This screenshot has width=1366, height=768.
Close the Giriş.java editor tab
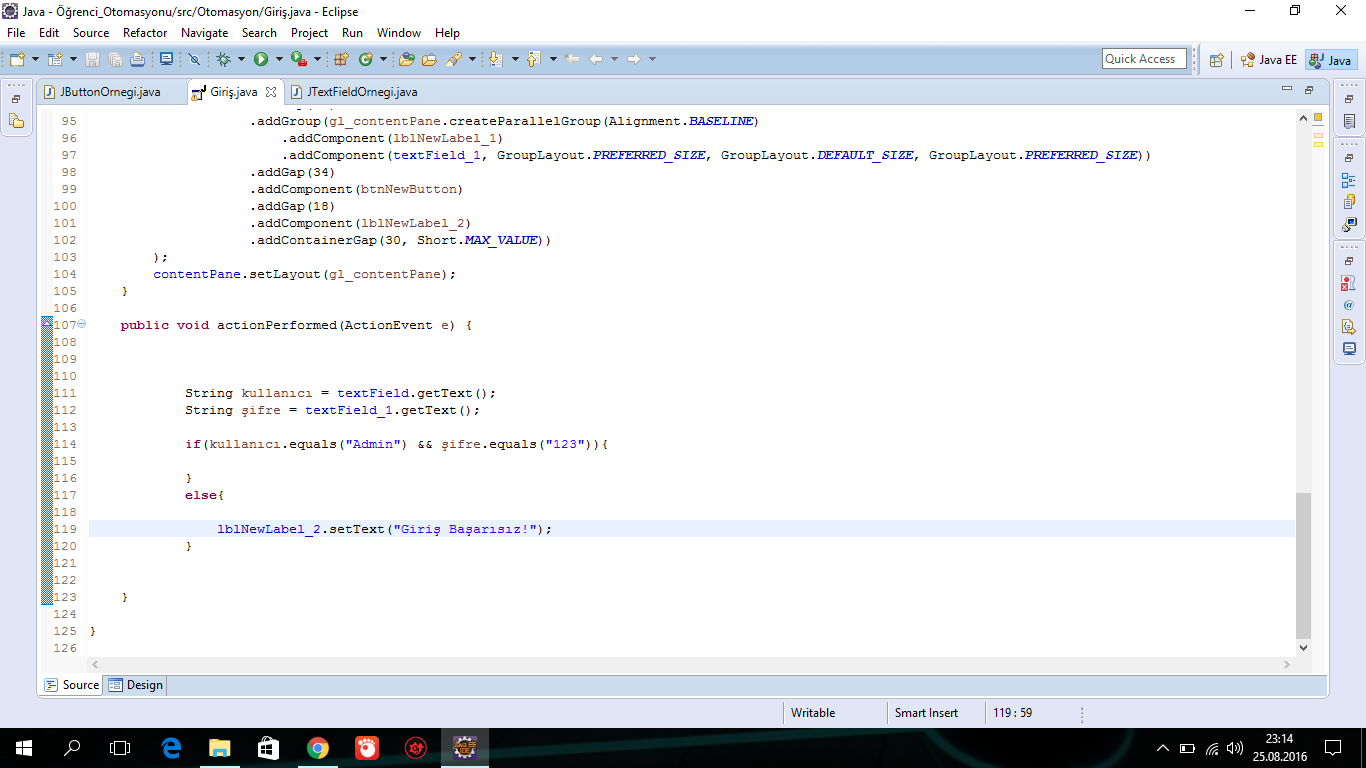pyautogui.click(x=270, y=92)
